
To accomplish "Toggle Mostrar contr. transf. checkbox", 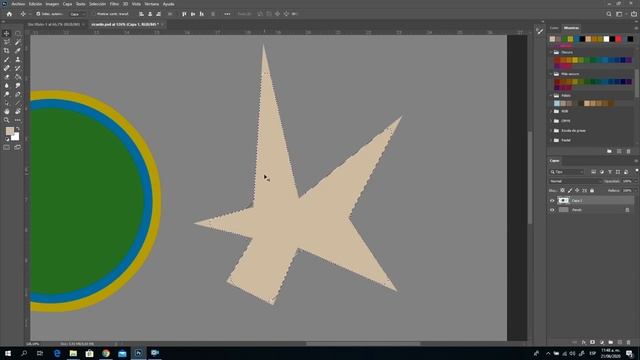I will [93, 14].
